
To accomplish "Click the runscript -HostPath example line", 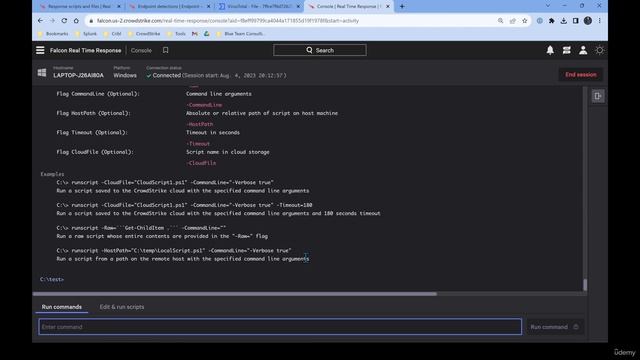I will 174,251.
